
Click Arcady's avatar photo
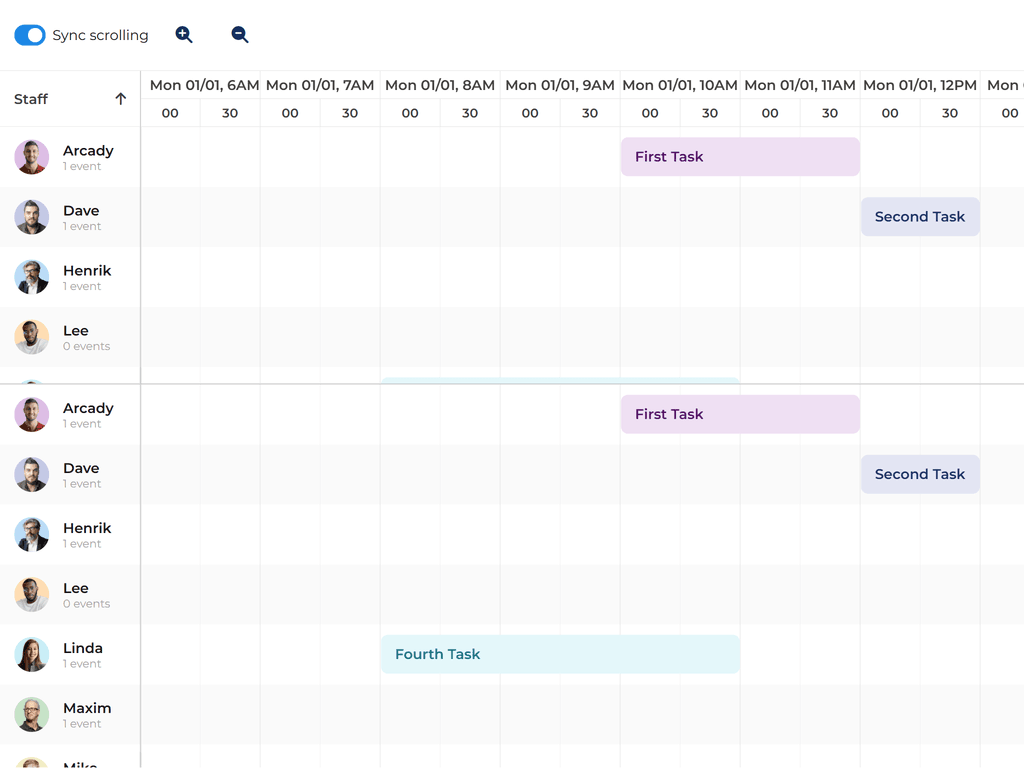tap(31, 157)
